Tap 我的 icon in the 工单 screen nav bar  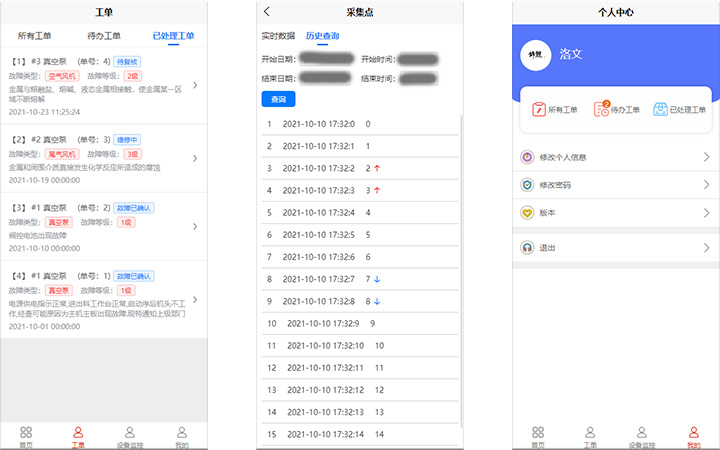click(182, 433)
